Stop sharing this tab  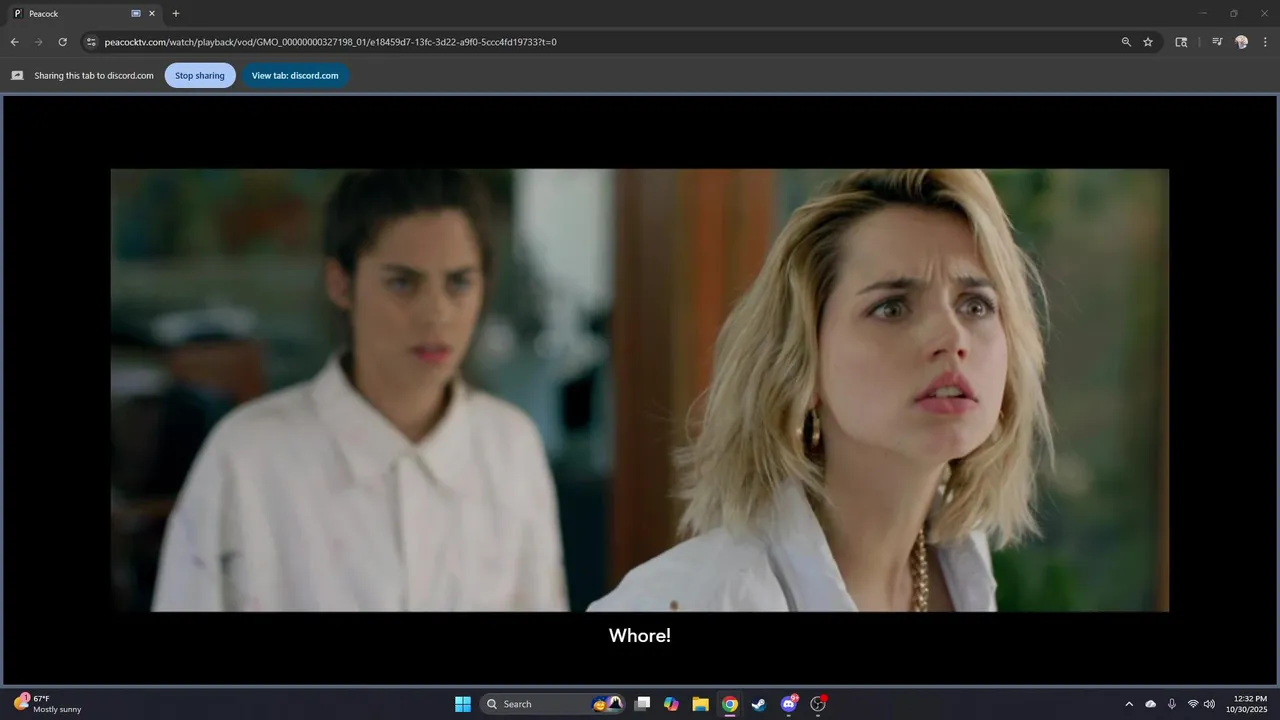point(200,75)
